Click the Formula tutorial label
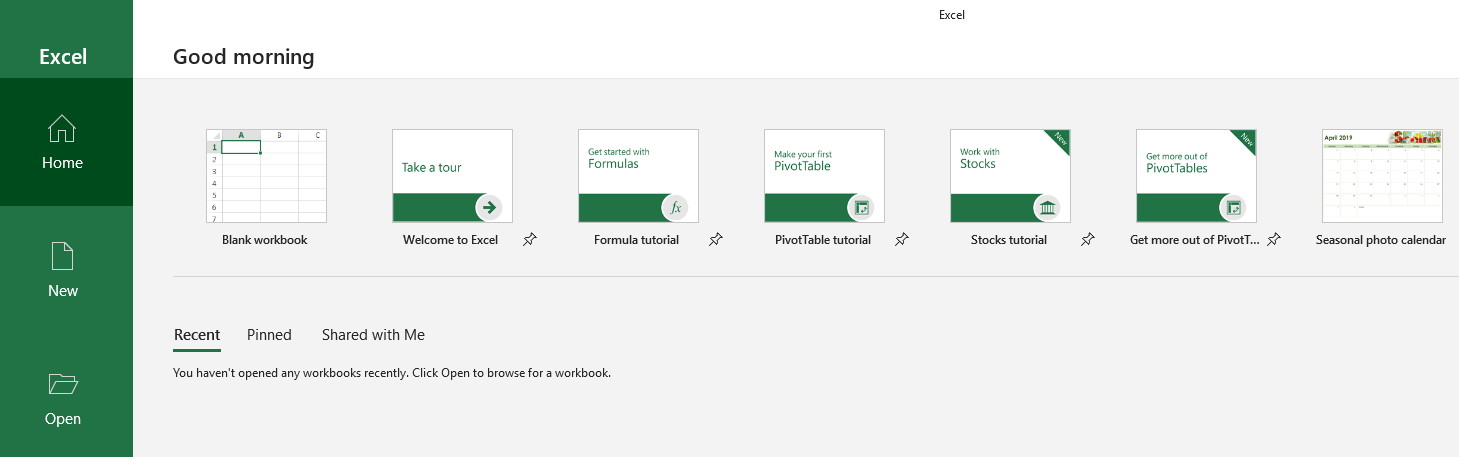This screenshot has height=457, width=1459. [x=636, y=240]
